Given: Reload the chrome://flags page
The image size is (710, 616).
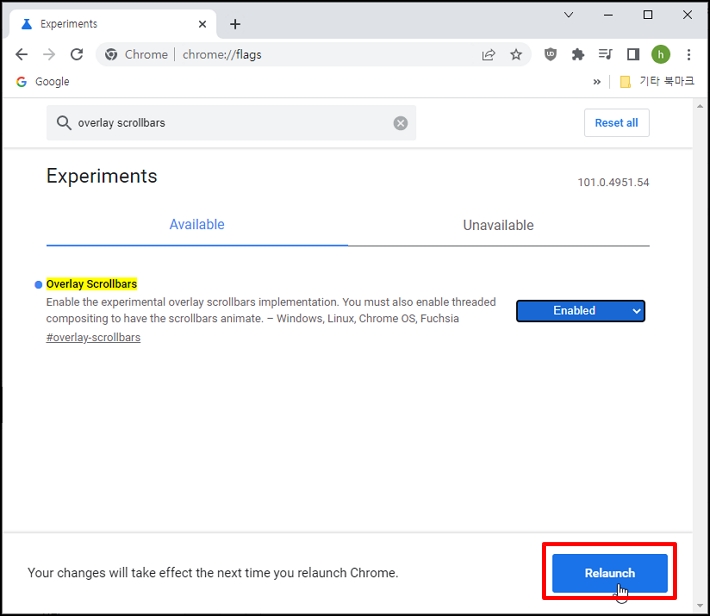Looking at the screenshot, I should click(77, 55).
